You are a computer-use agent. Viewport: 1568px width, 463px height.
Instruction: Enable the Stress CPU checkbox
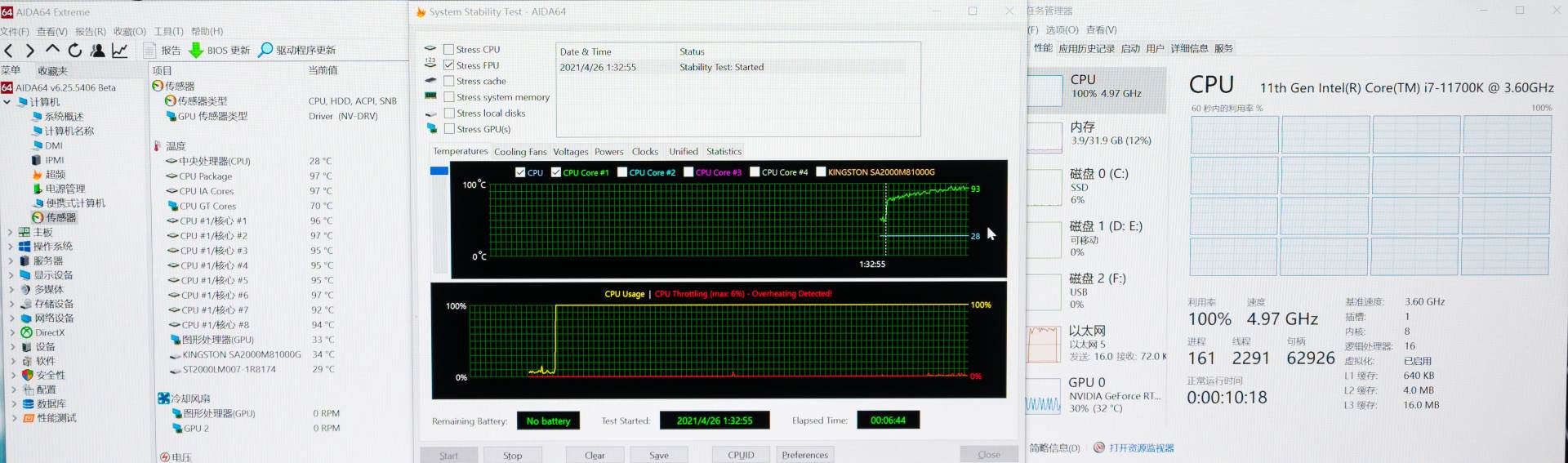(449, 49)
